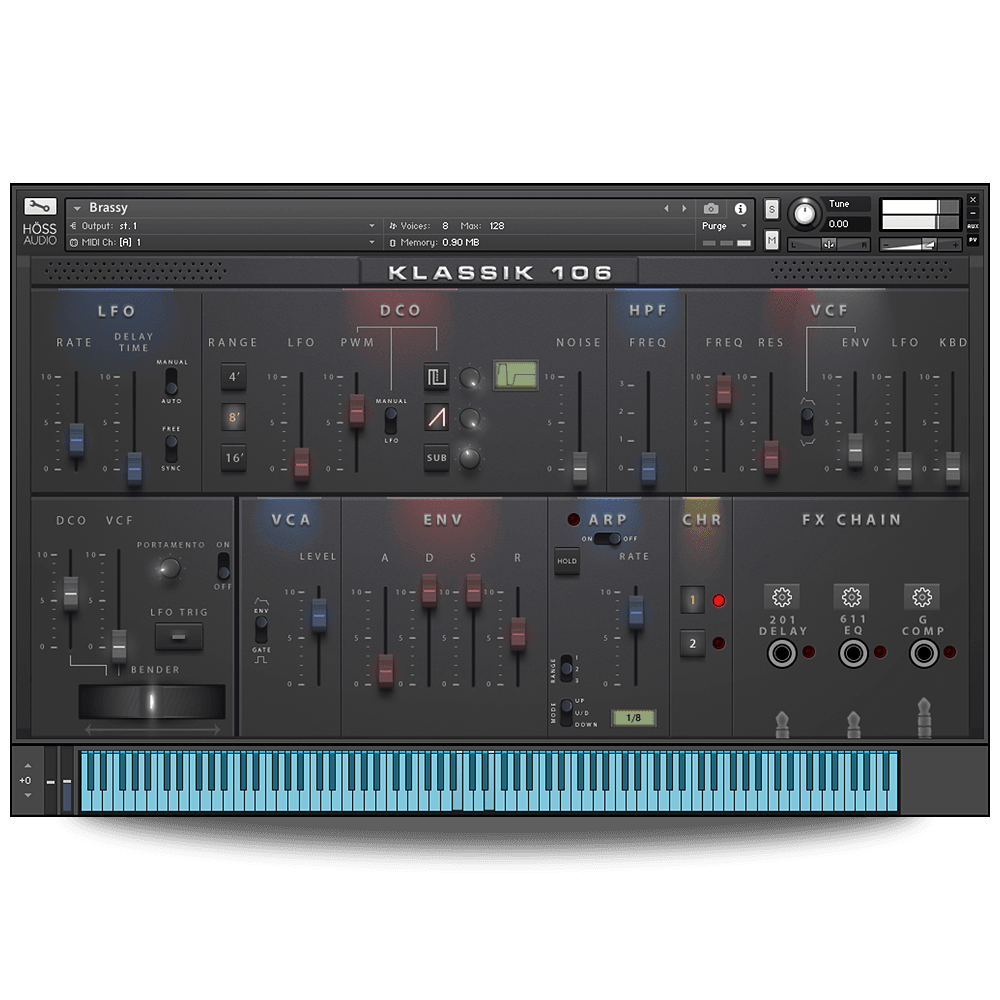Screen dimensions: 1000x1000
Task: Toggle the ARP Mode Up/Down switch
Action: click(x=566, y=712)
